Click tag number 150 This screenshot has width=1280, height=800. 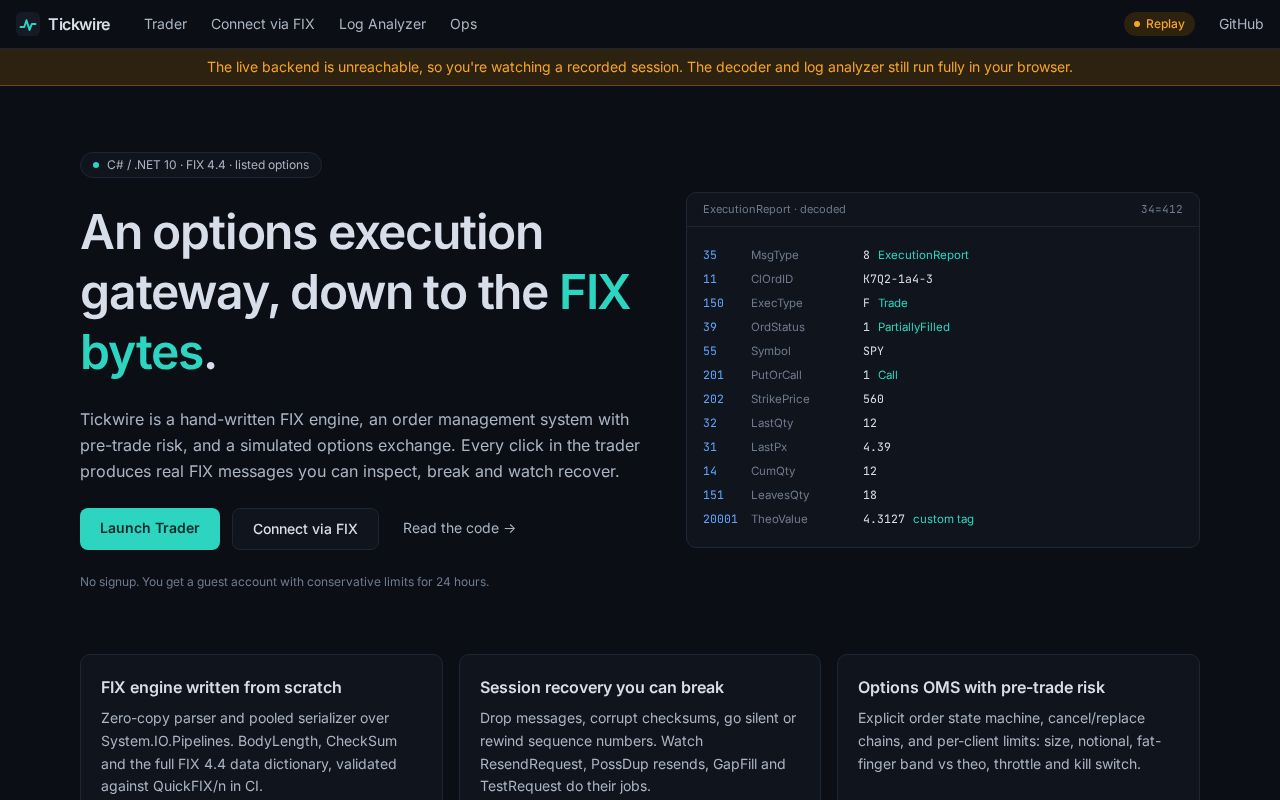coord(713,303)
